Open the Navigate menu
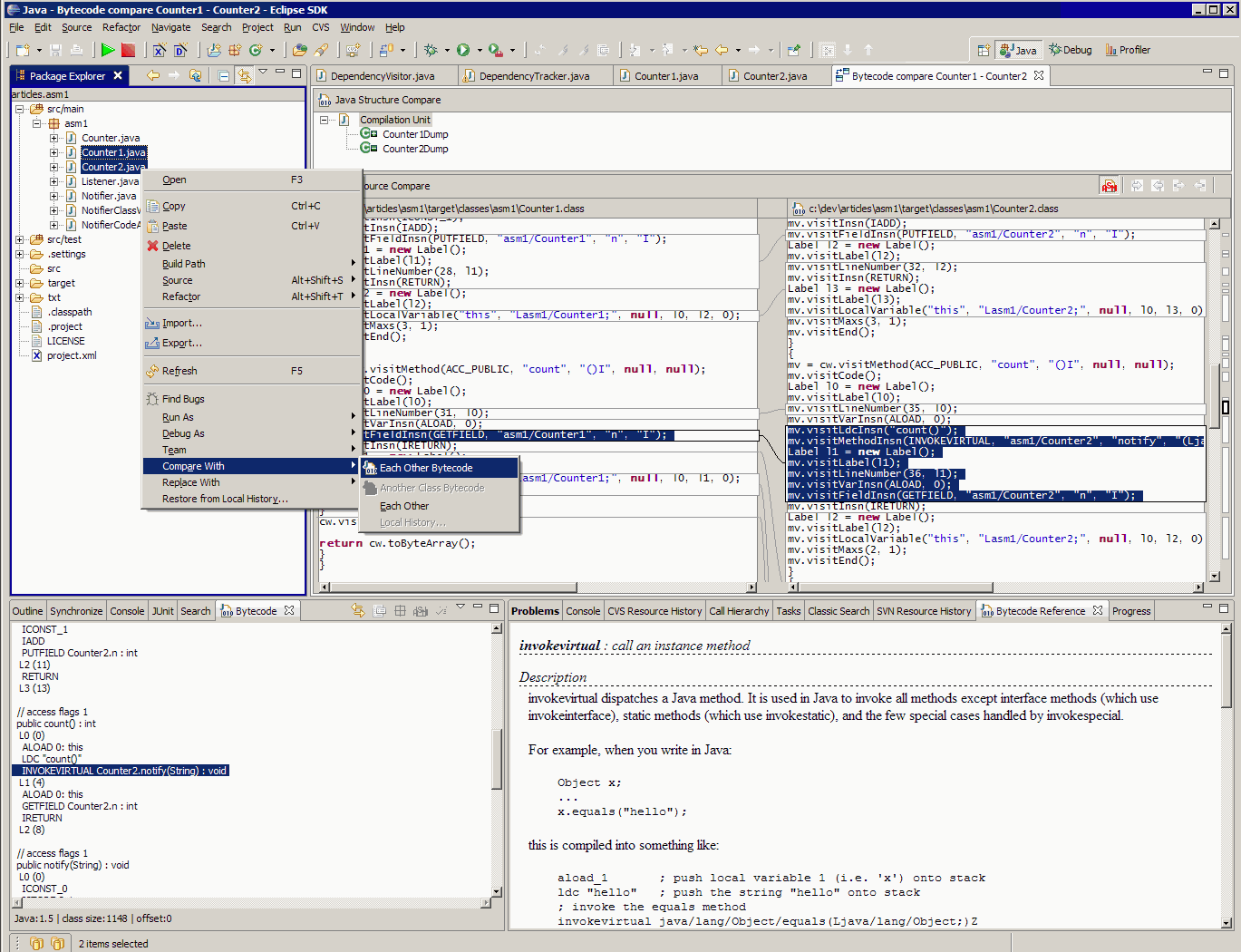The image size is (1241, 952). click(170, 27)
